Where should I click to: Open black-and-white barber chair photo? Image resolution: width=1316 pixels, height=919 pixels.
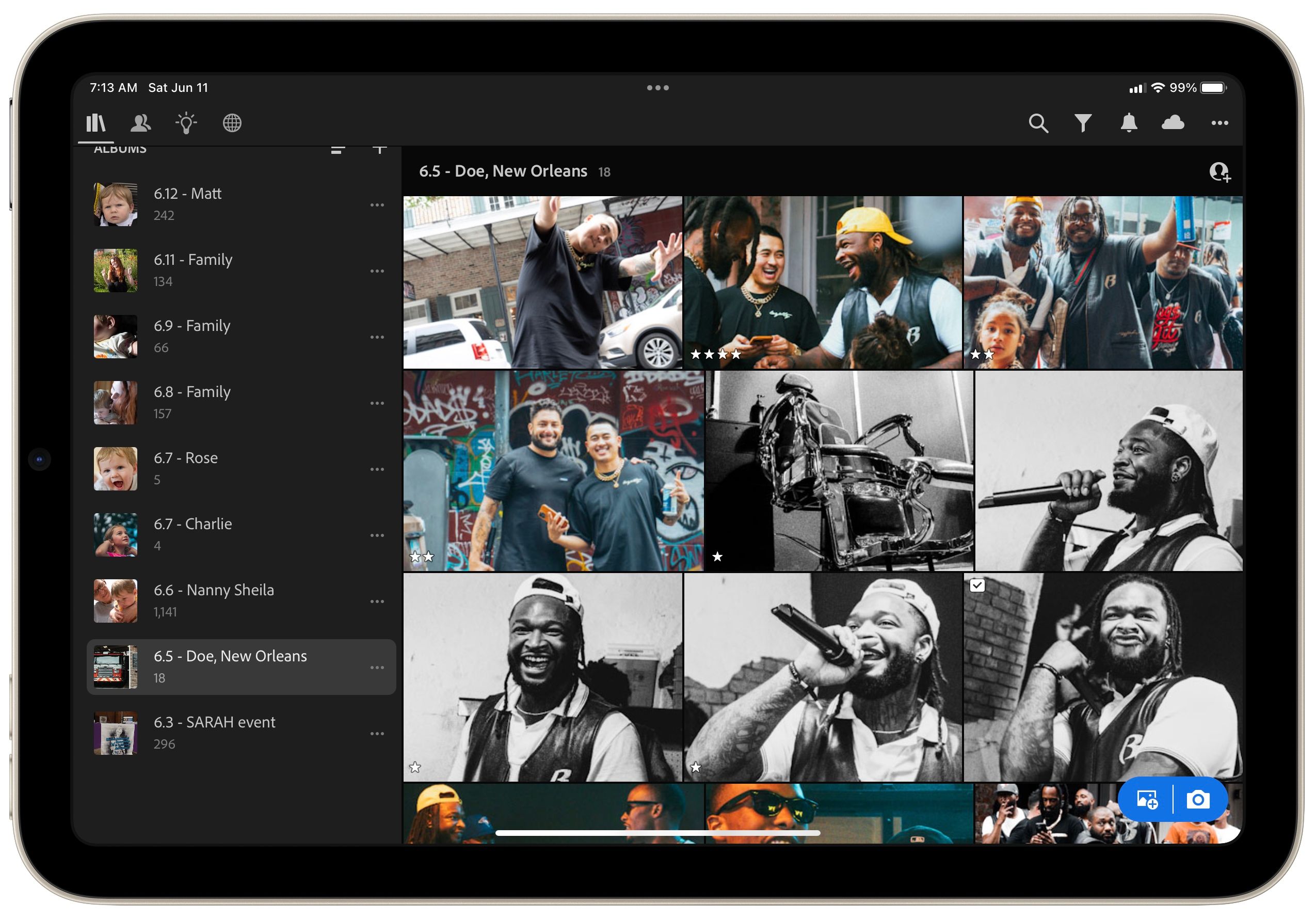[840, 471]
